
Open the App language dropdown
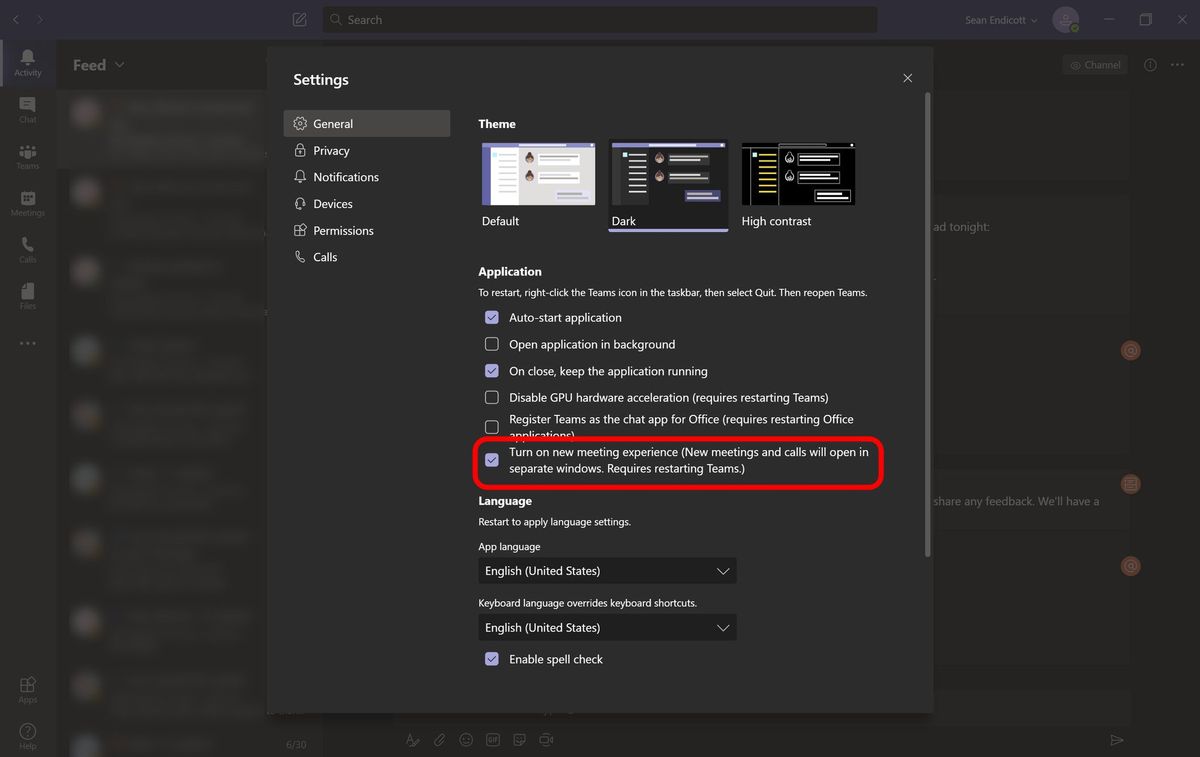tap(607, 570)
